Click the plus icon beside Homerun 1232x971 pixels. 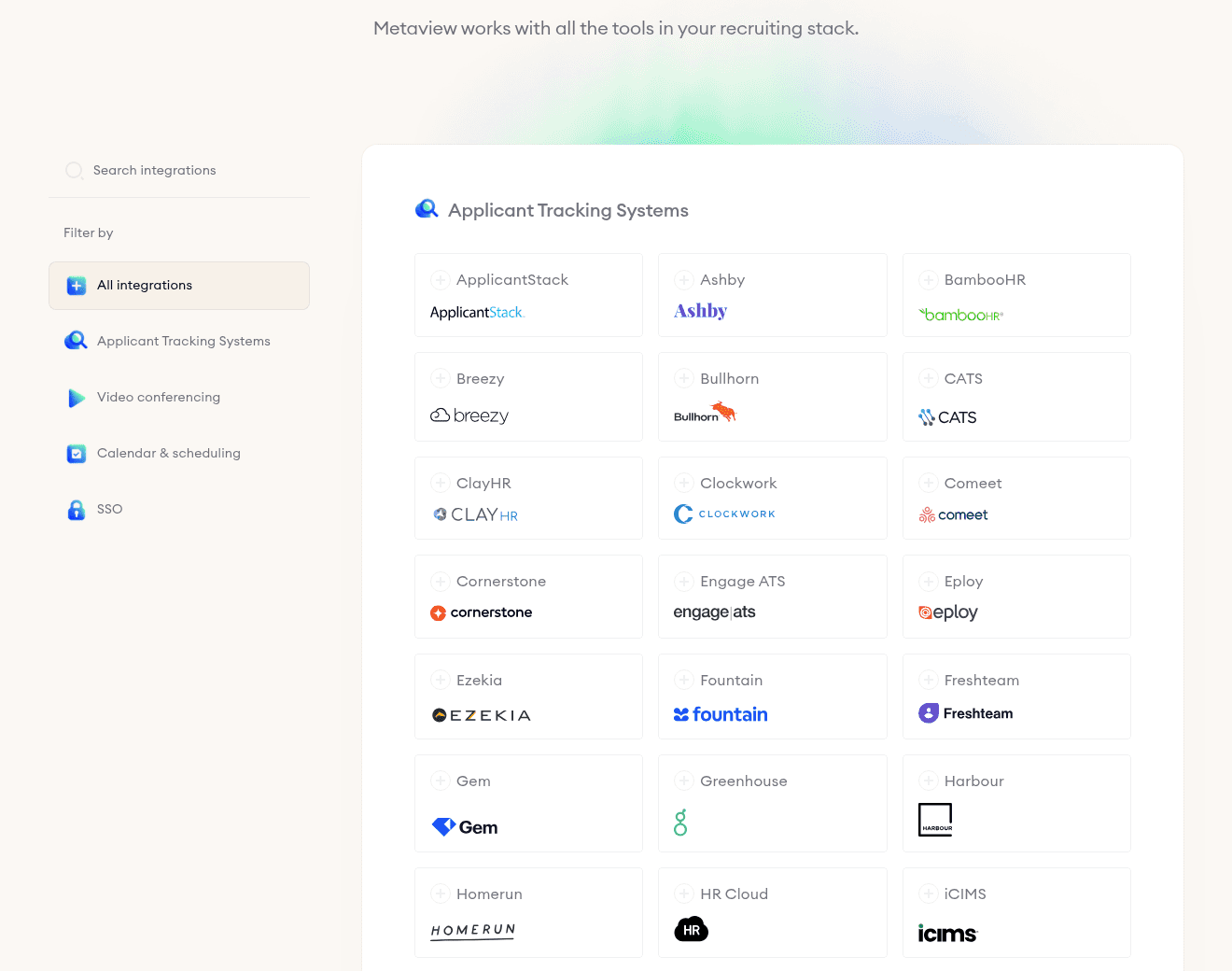pos(440,894)
